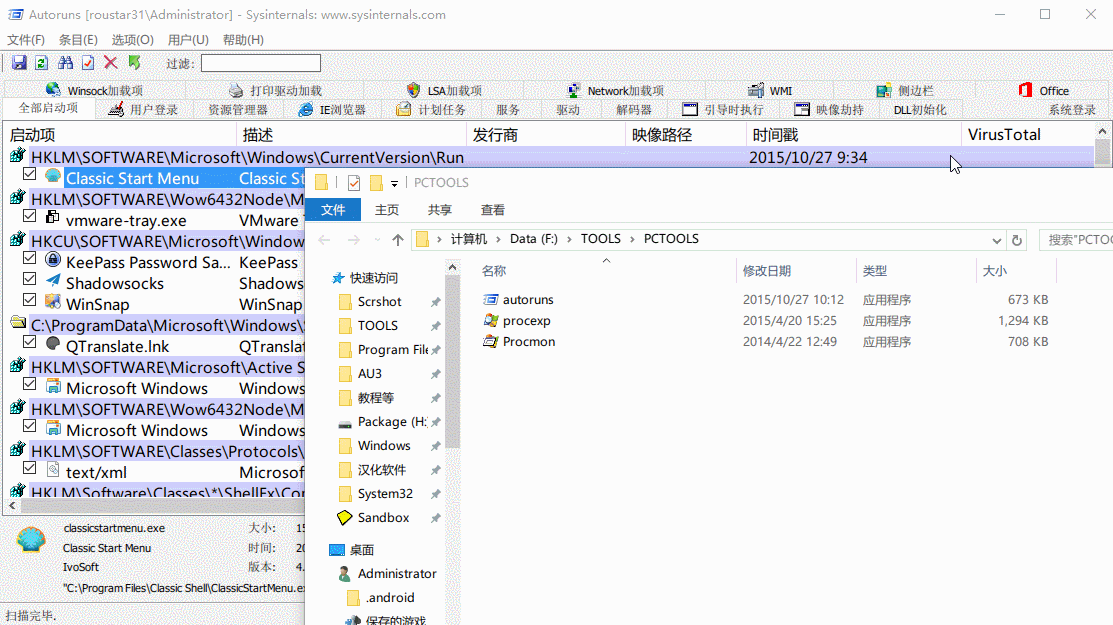Click the Explorer navigation pane scroll-up arrow
The width and height of the screenshot is (1113, 625).
pyautogui.click(x=452, y=267)
